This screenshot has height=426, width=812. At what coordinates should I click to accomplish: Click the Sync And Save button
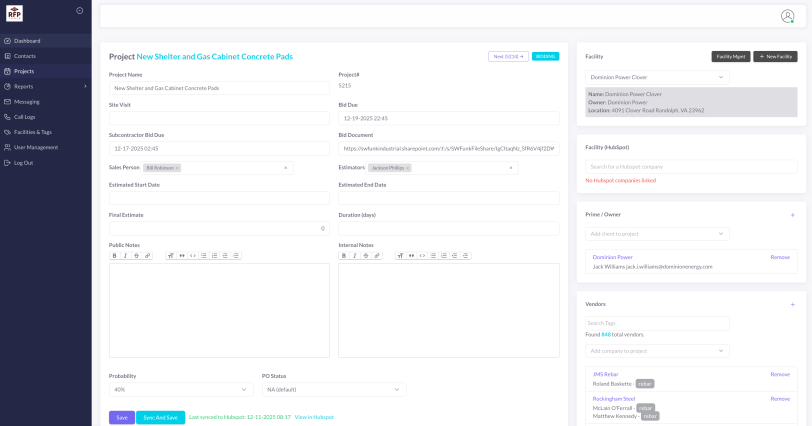pyautogui.click(x=161, y=418)
